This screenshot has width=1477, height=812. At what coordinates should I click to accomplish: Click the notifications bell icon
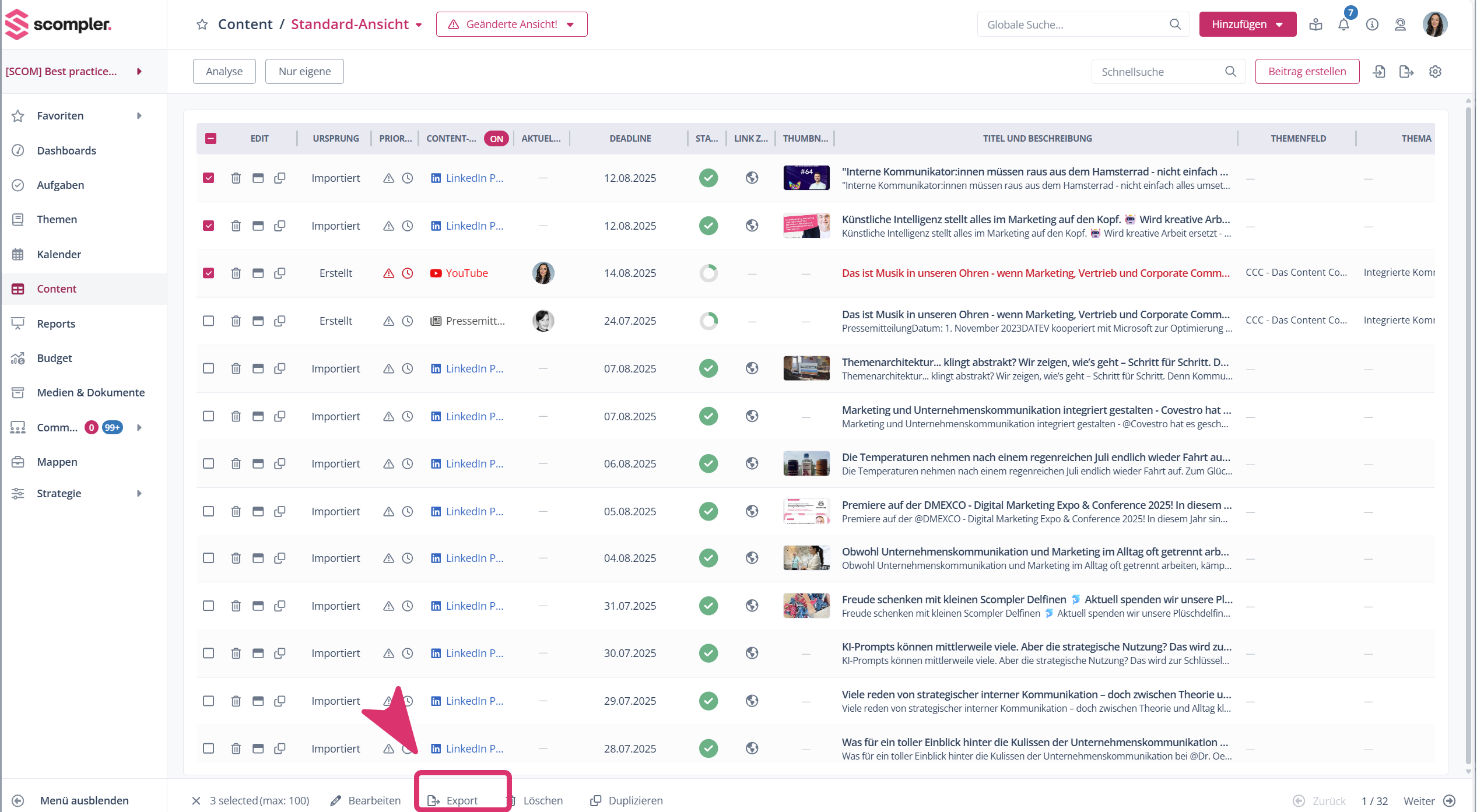pos(1343,24)
